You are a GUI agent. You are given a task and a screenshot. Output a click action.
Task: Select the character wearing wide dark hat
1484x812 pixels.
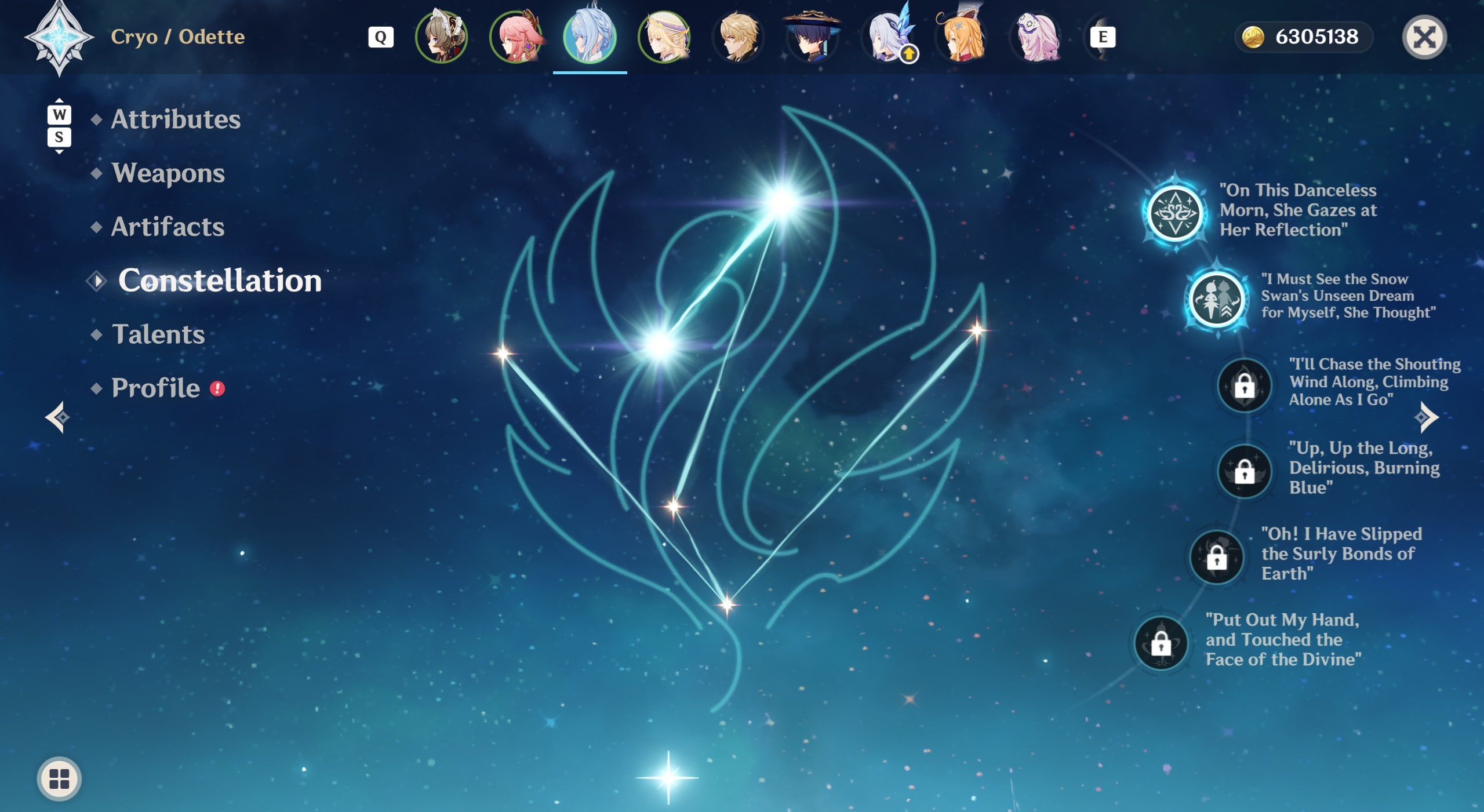pyautogui.click(x=812, y=36)
